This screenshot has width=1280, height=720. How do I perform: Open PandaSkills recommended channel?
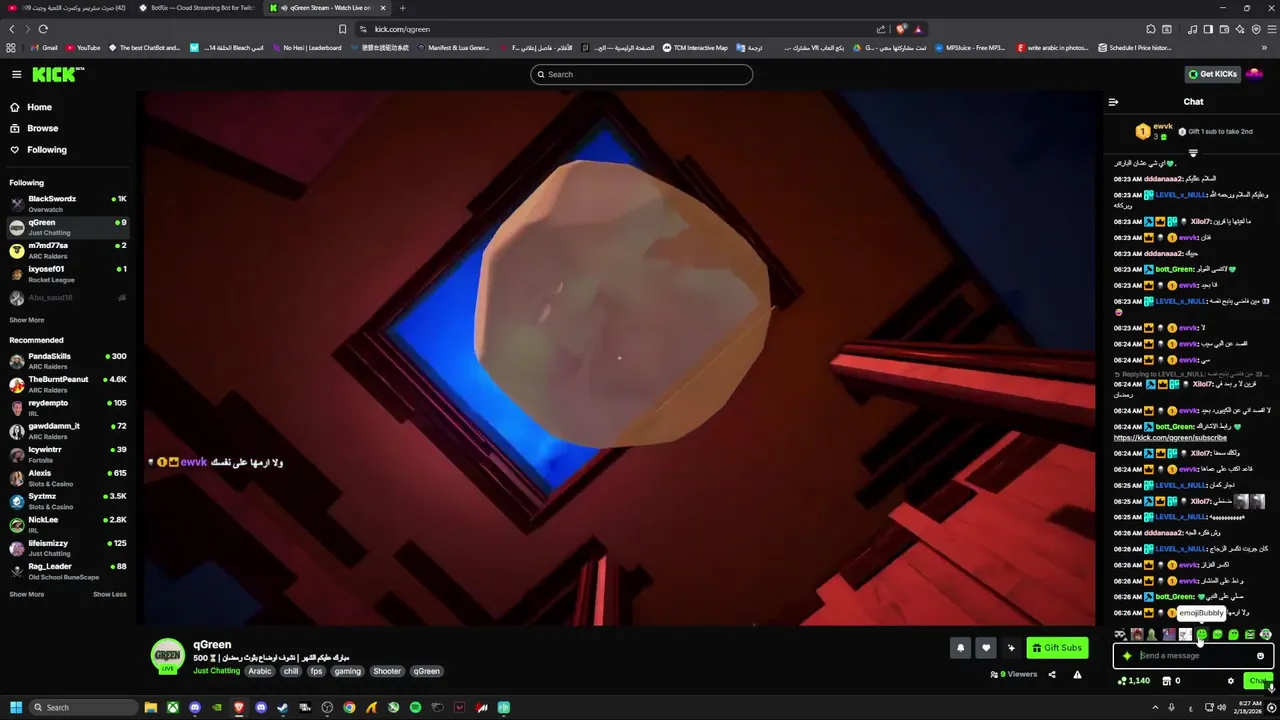click(x=68, y=361)
